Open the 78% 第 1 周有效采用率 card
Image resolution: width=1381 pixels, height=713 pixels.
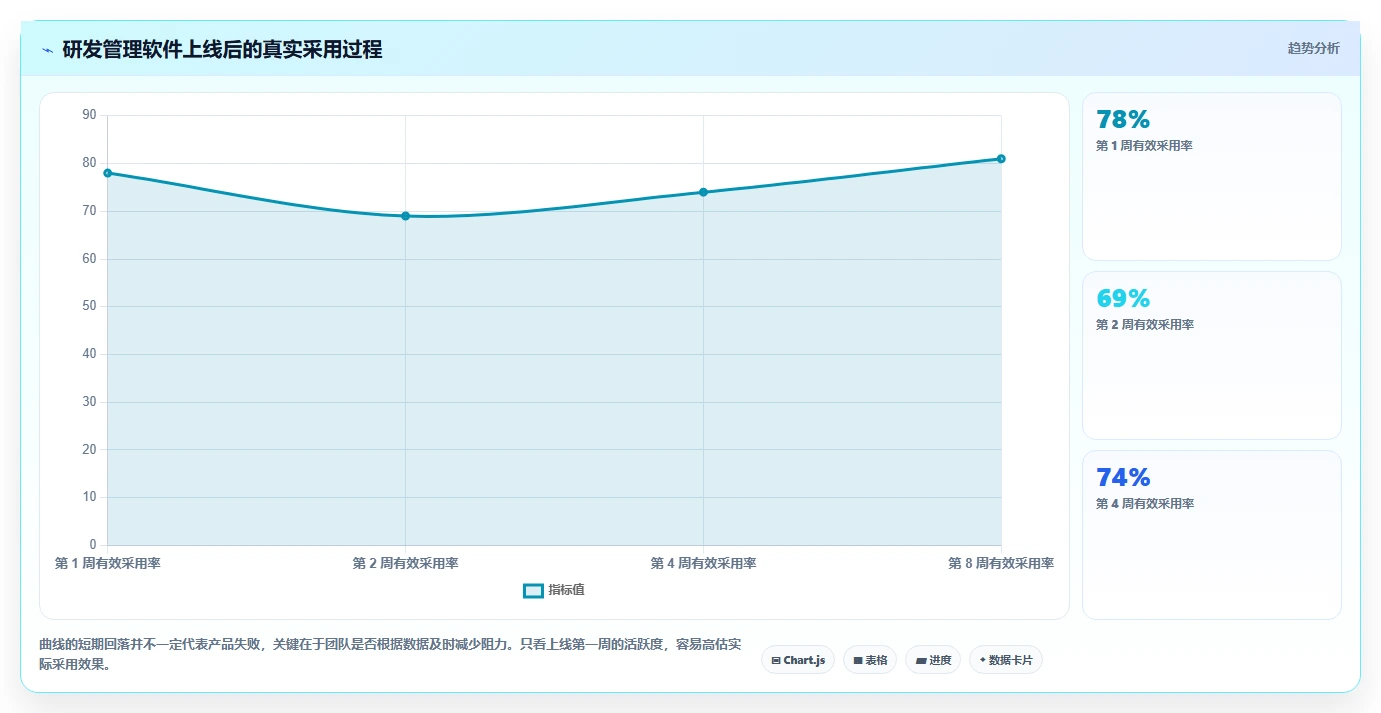click(x=1211, y=176)
